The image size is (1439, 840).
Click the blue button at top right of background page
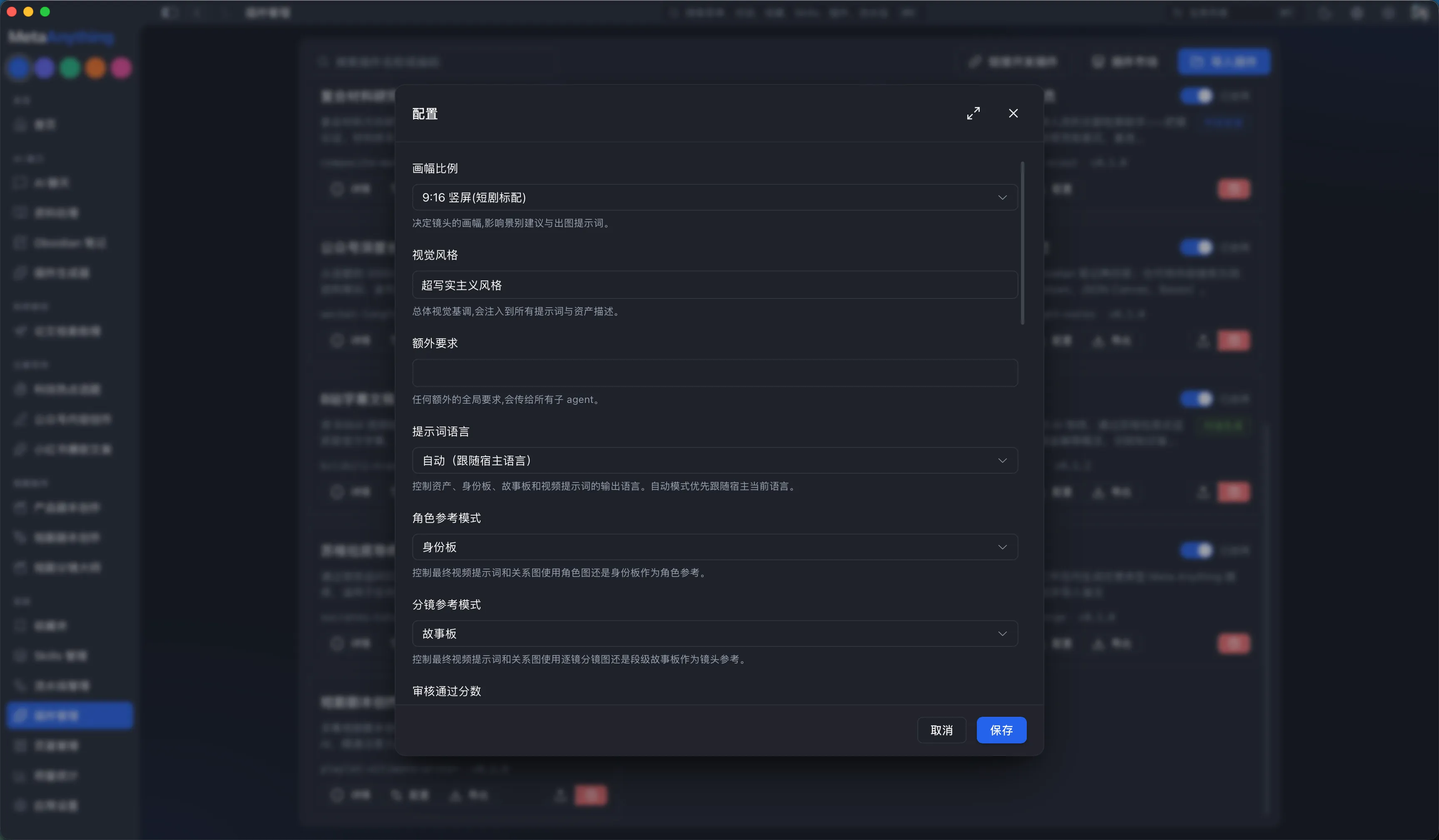1224,62
